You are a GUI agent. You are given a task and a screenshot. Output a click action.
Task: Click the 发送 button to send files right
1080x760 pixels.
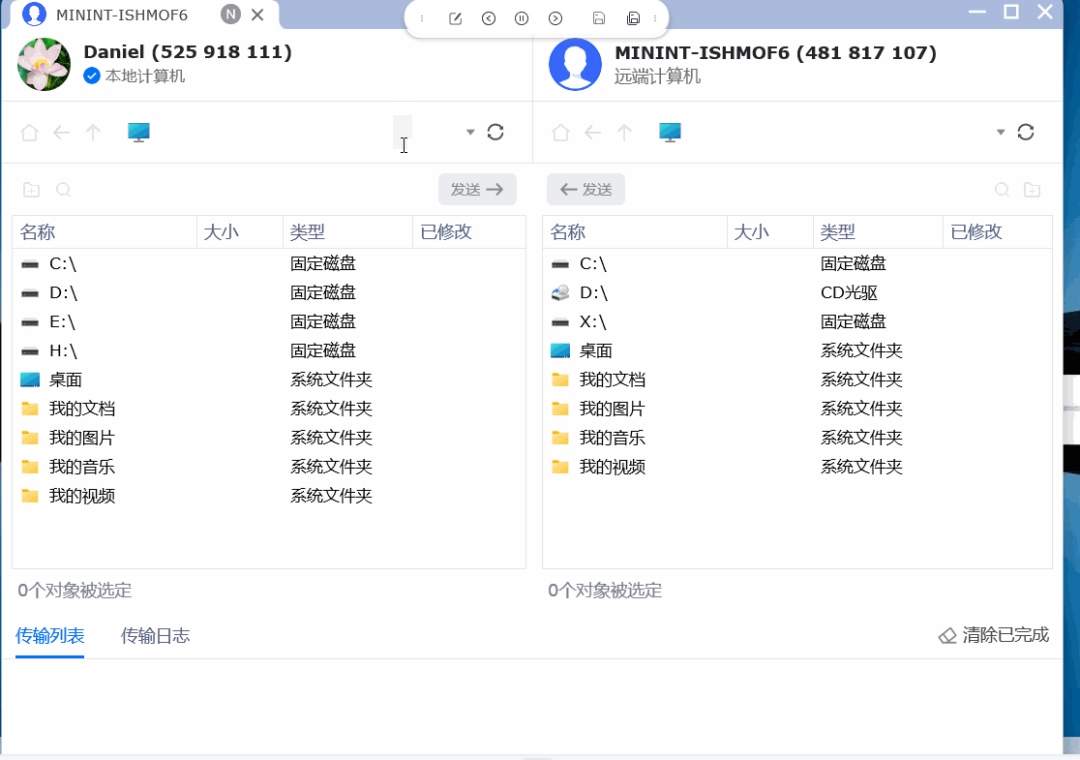point(477,189)
